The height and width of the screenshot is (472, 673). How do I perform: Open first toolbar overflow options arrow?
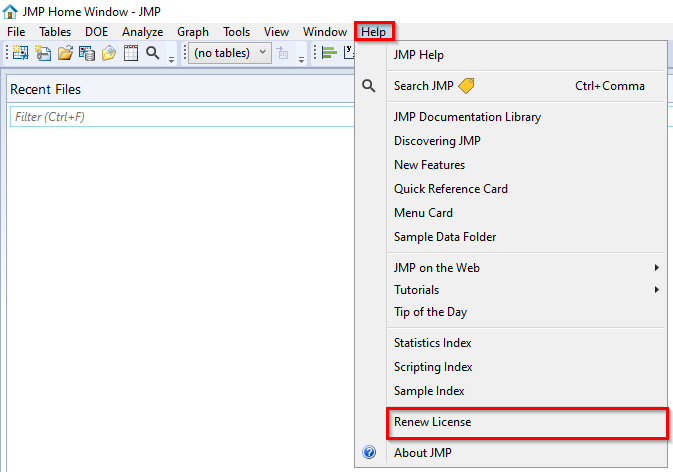[171, 60]
